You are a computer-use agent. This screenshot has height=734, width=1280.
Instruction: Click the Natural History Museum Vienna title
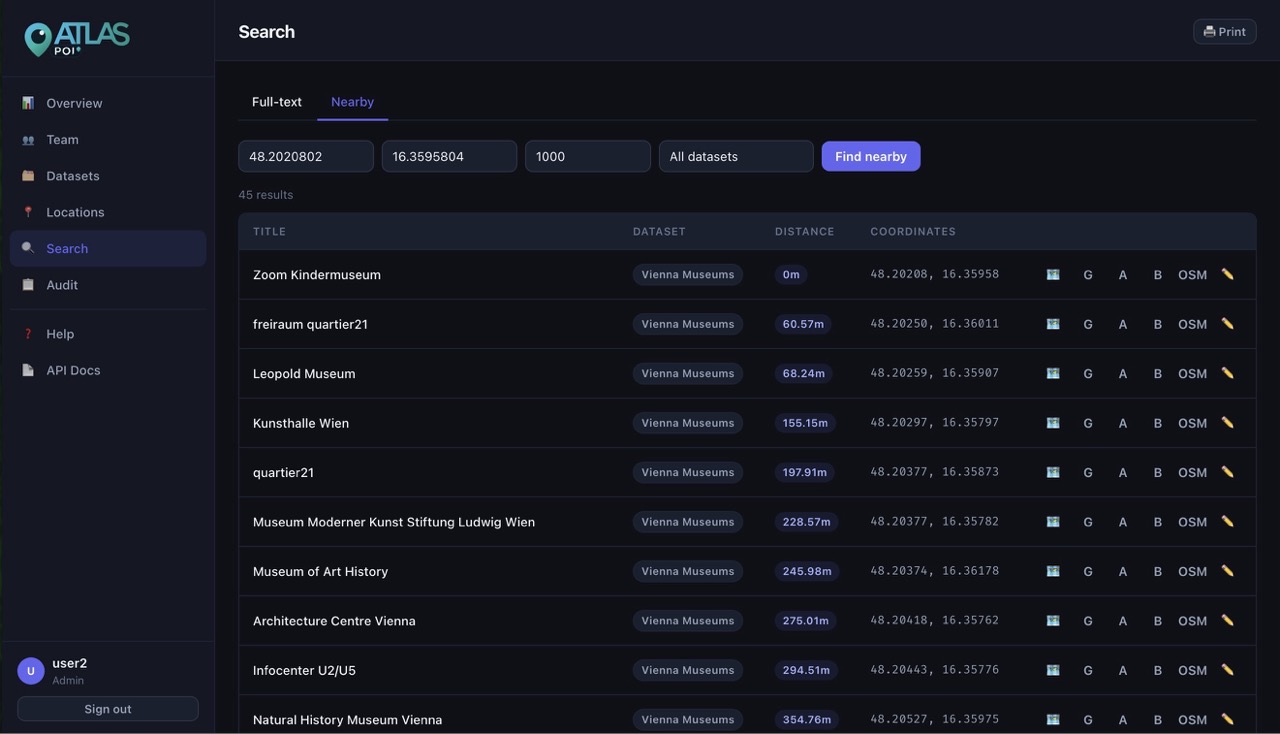pyautogui.click(x=347, y=720)
